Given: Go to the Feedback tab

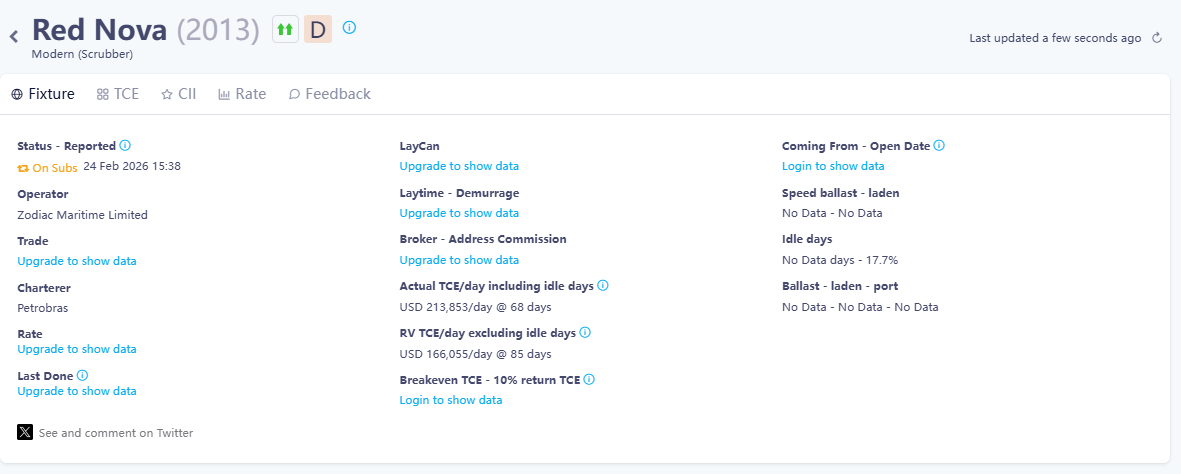Looking at the screenshot, I should point(329,94).
